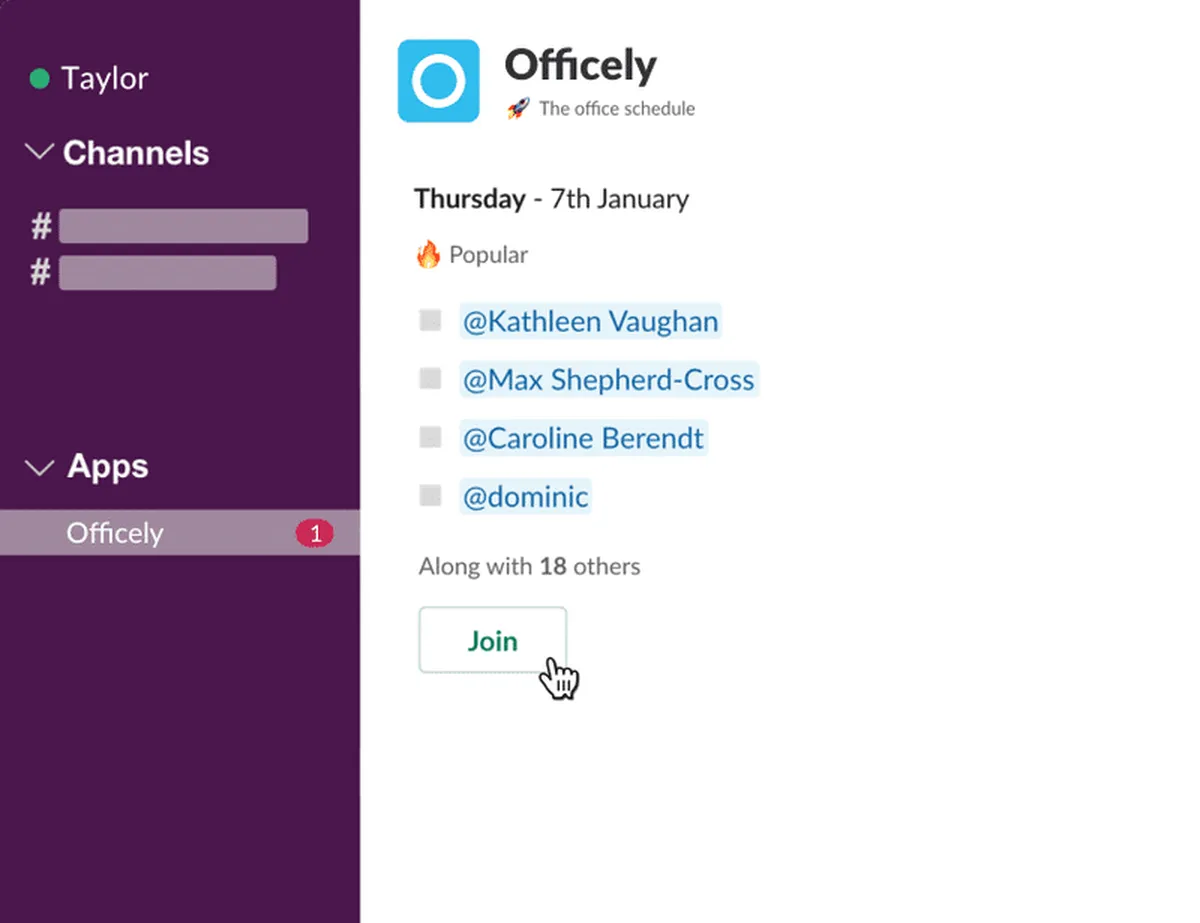Click the Officely app logo icon
The image size is (1200, 923).
coord(438,81)
